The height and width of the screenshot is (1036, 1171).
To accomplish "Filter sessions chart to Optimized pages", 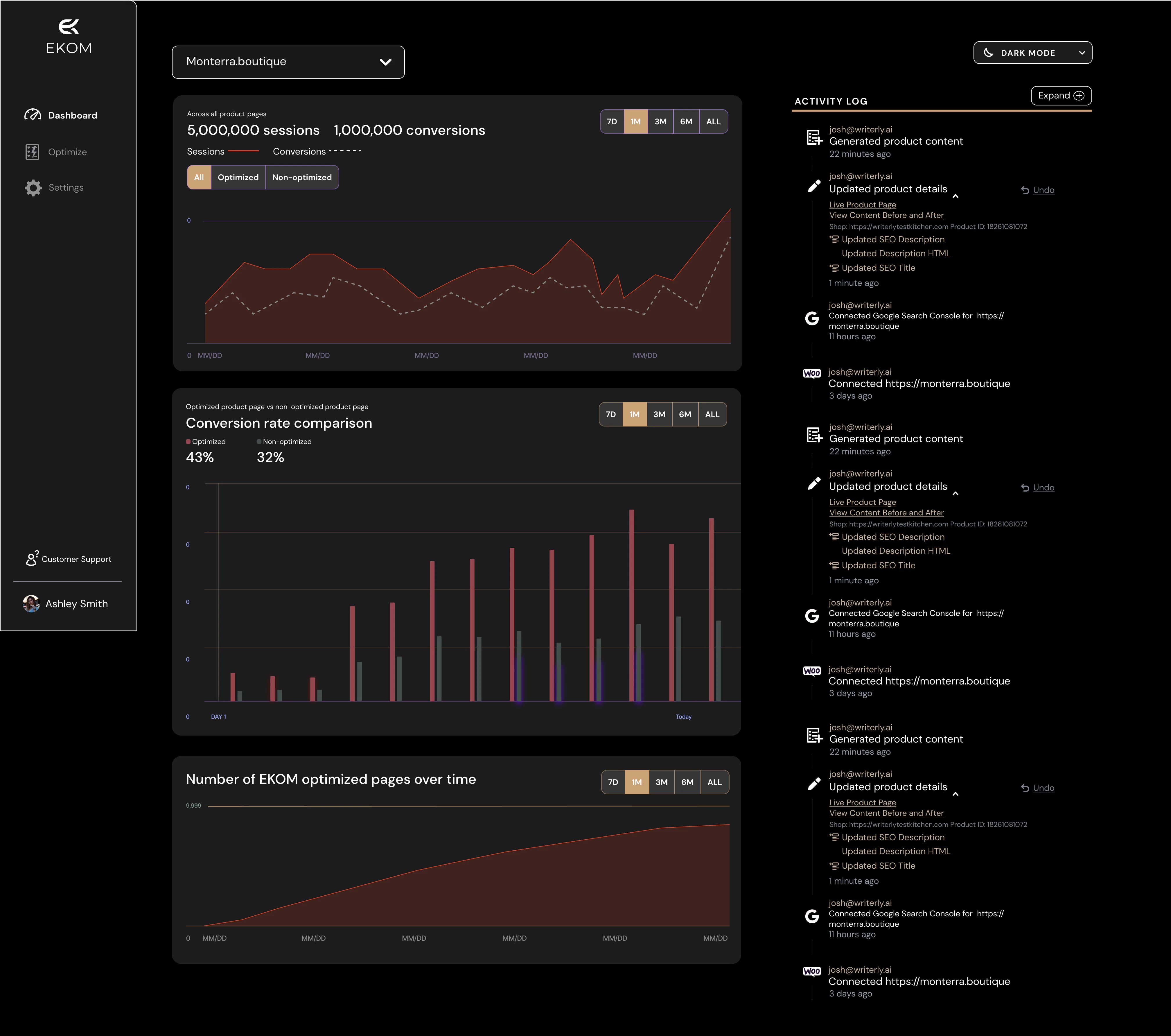I will [x=238, y=177].
